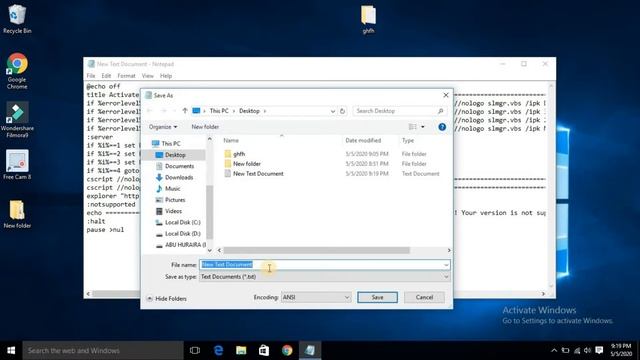Launch Google Chrome from desktop shortcut

[17, 71]
